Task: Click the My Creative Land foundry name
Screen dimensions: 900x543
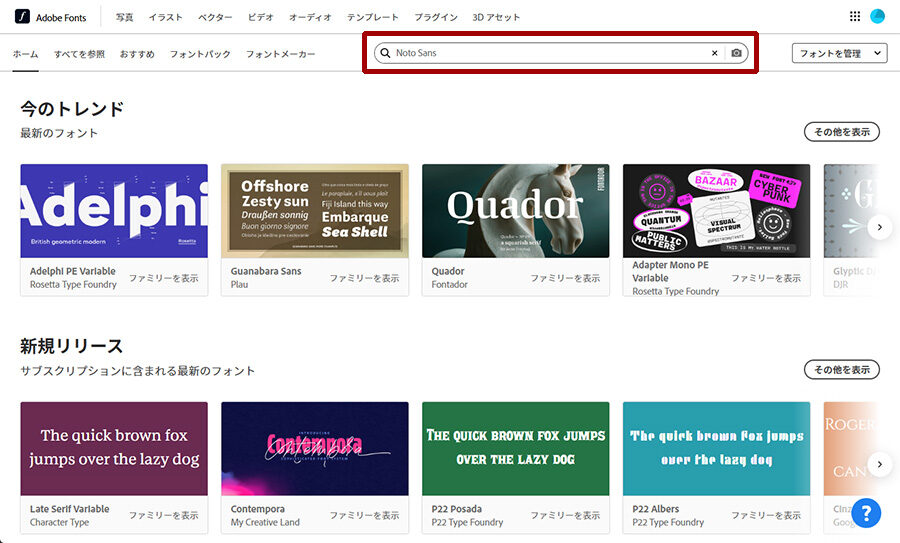Action: [265, 522]
